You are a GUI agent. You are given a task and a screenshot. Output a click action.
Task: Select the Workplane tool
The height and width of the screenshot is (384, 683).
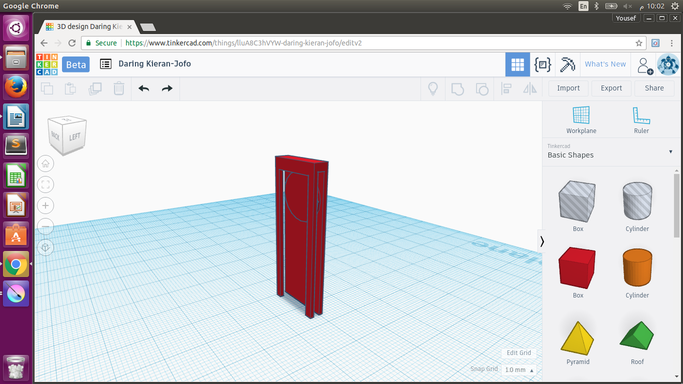tap(581, 120)
